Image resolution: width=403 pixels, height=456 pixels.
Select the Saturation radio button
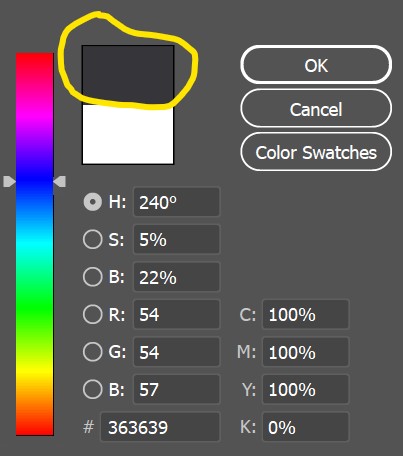point(92,239)
